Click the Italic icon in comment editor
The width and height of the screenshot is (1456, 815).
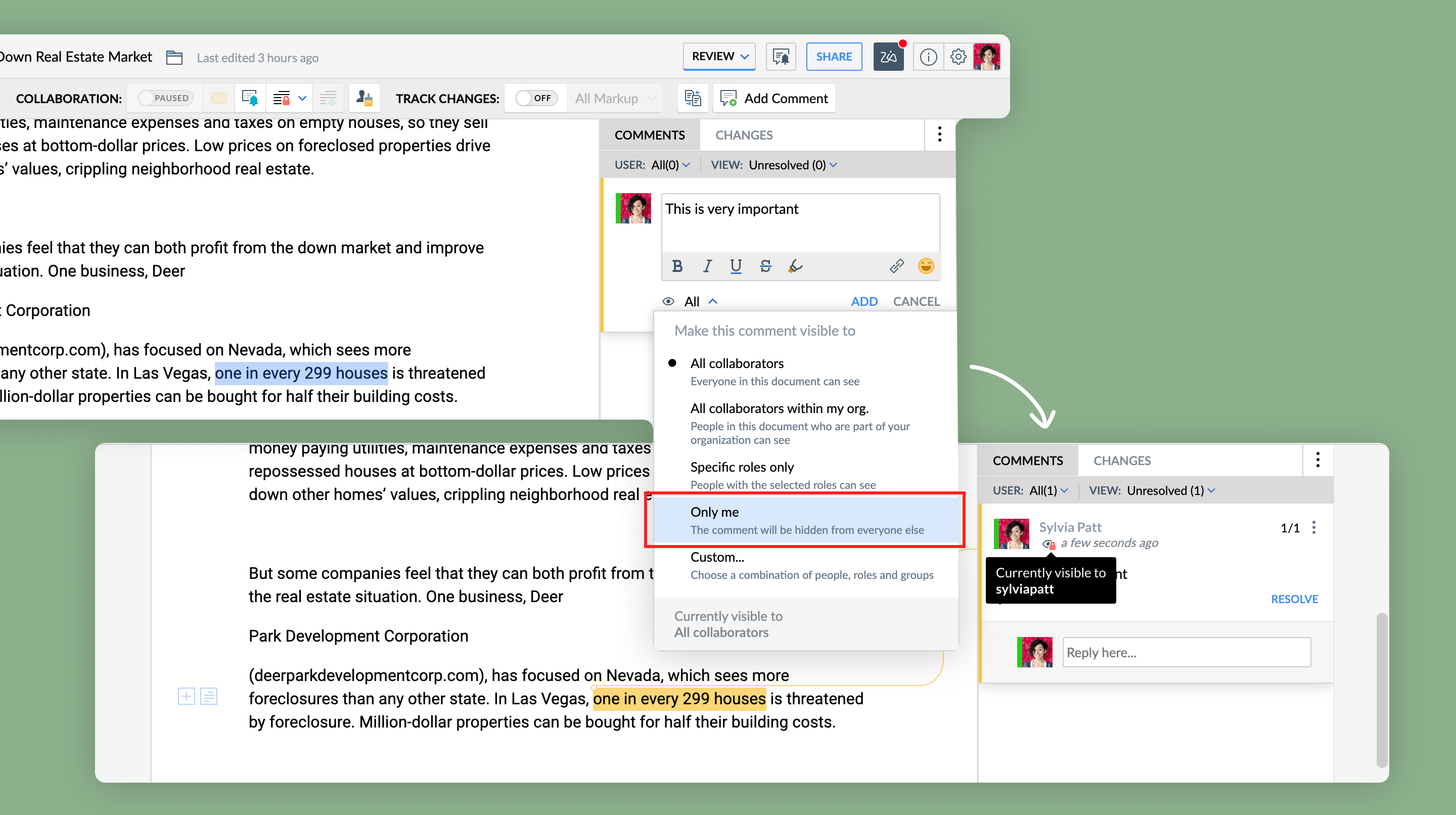pyautogui.click(x=707, y=266)
